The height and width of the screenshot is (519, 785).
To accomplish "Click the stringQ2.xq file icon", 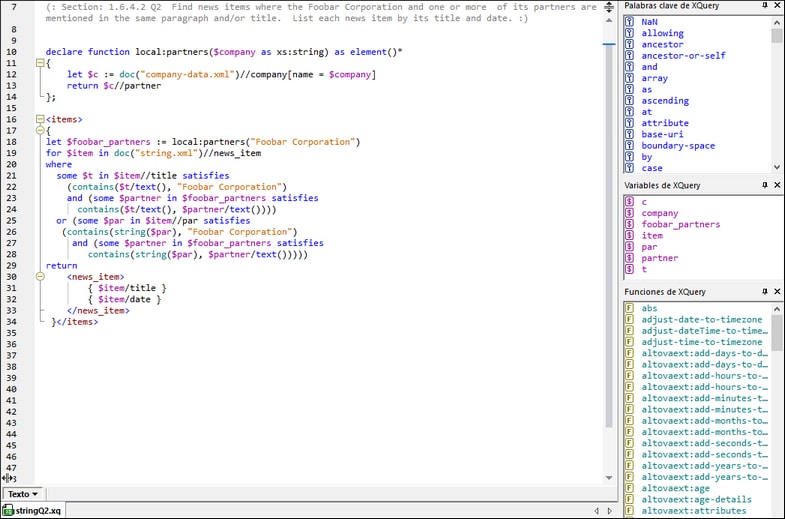I will pos(8,511).
